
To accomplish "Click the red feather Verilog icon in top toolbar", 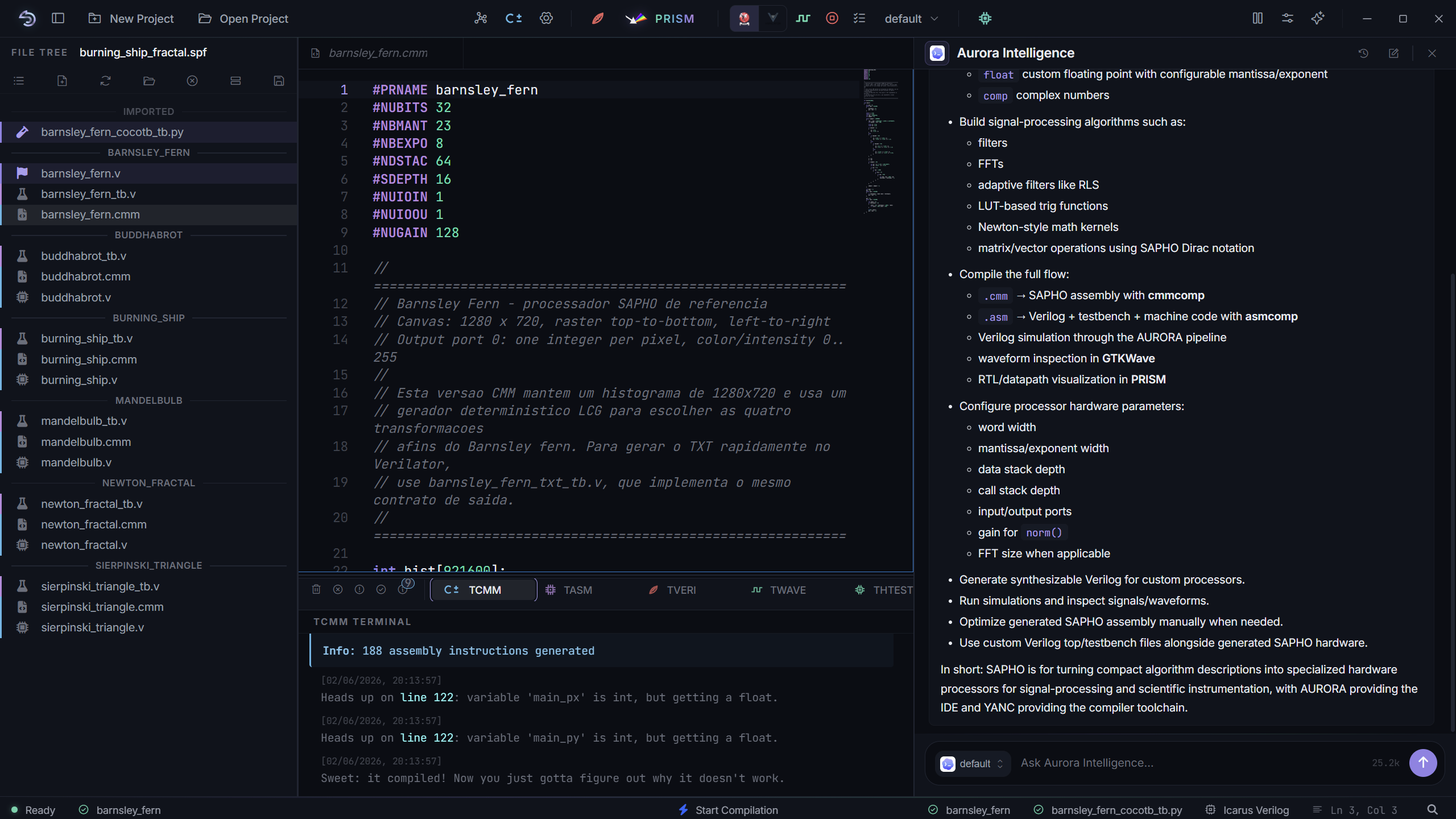I will [x=598, y=18].
